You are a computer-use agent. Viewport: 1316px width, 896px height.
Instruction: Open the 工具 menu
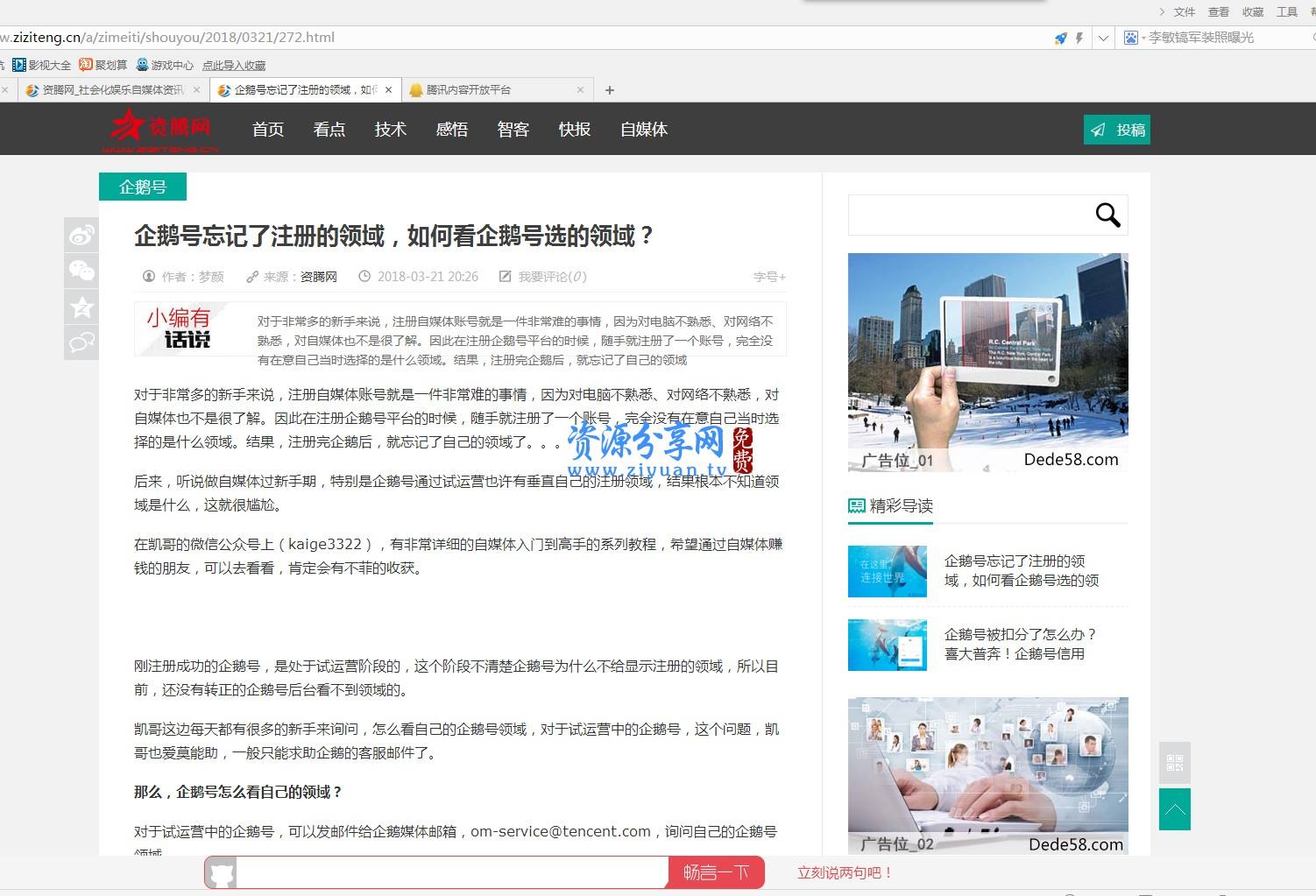pyautogui.click(x=1287, y=11)
